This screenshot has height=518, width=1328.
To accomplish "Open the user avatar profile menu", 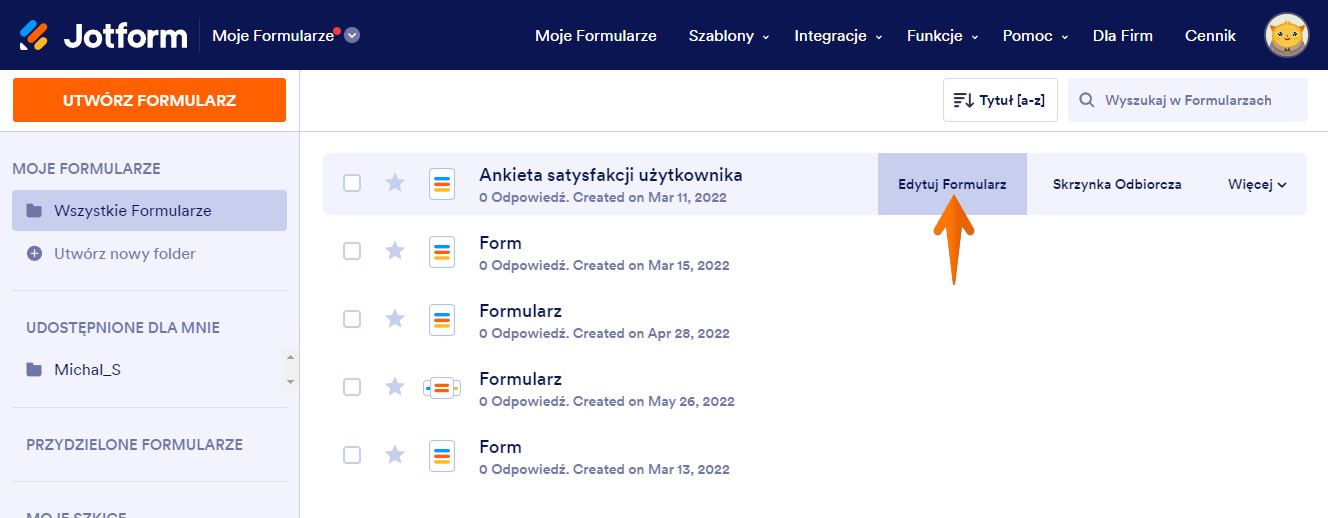I will pos(1287,36).
